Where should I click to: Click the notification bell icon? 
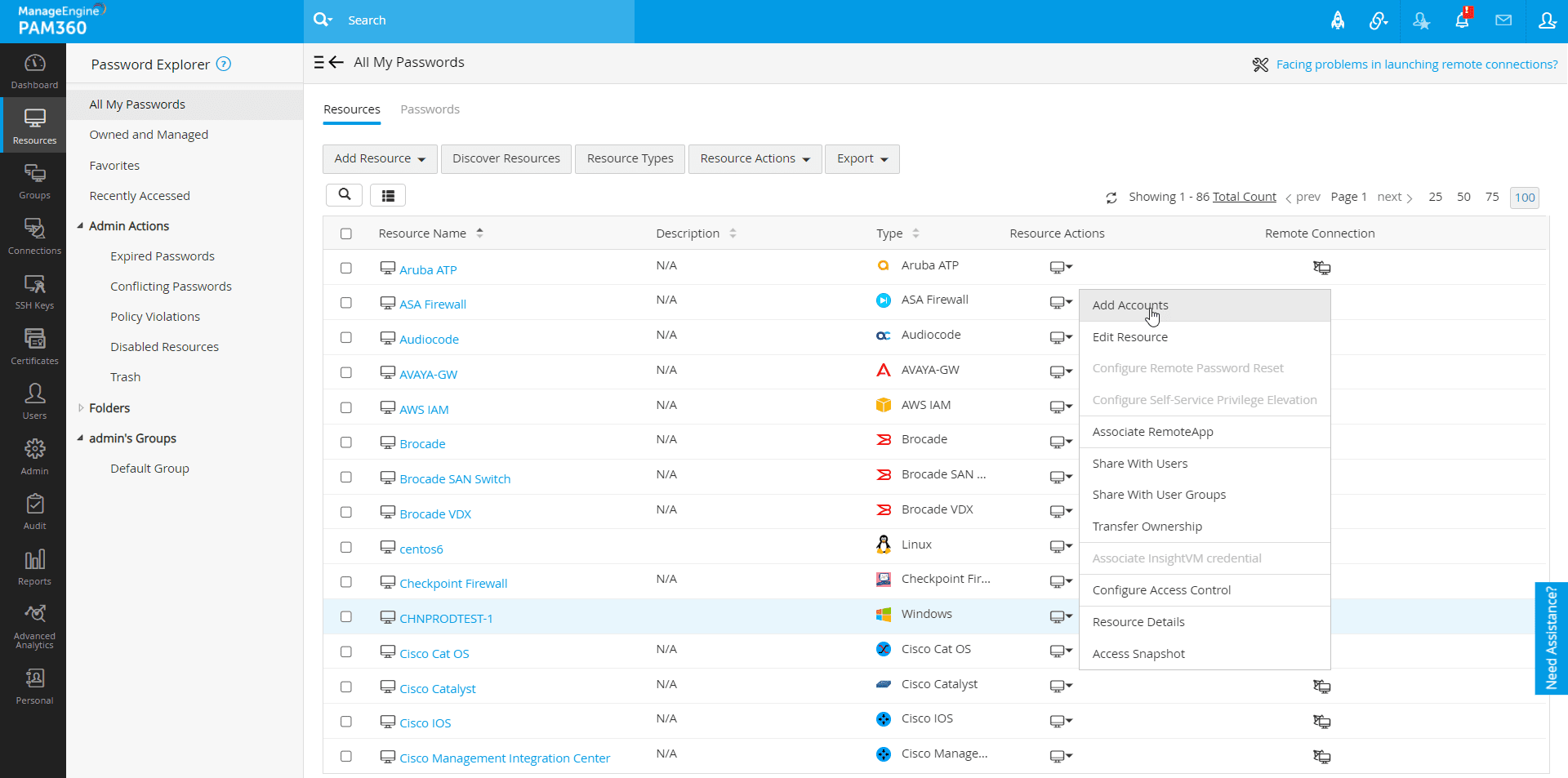click(1462, 20)
